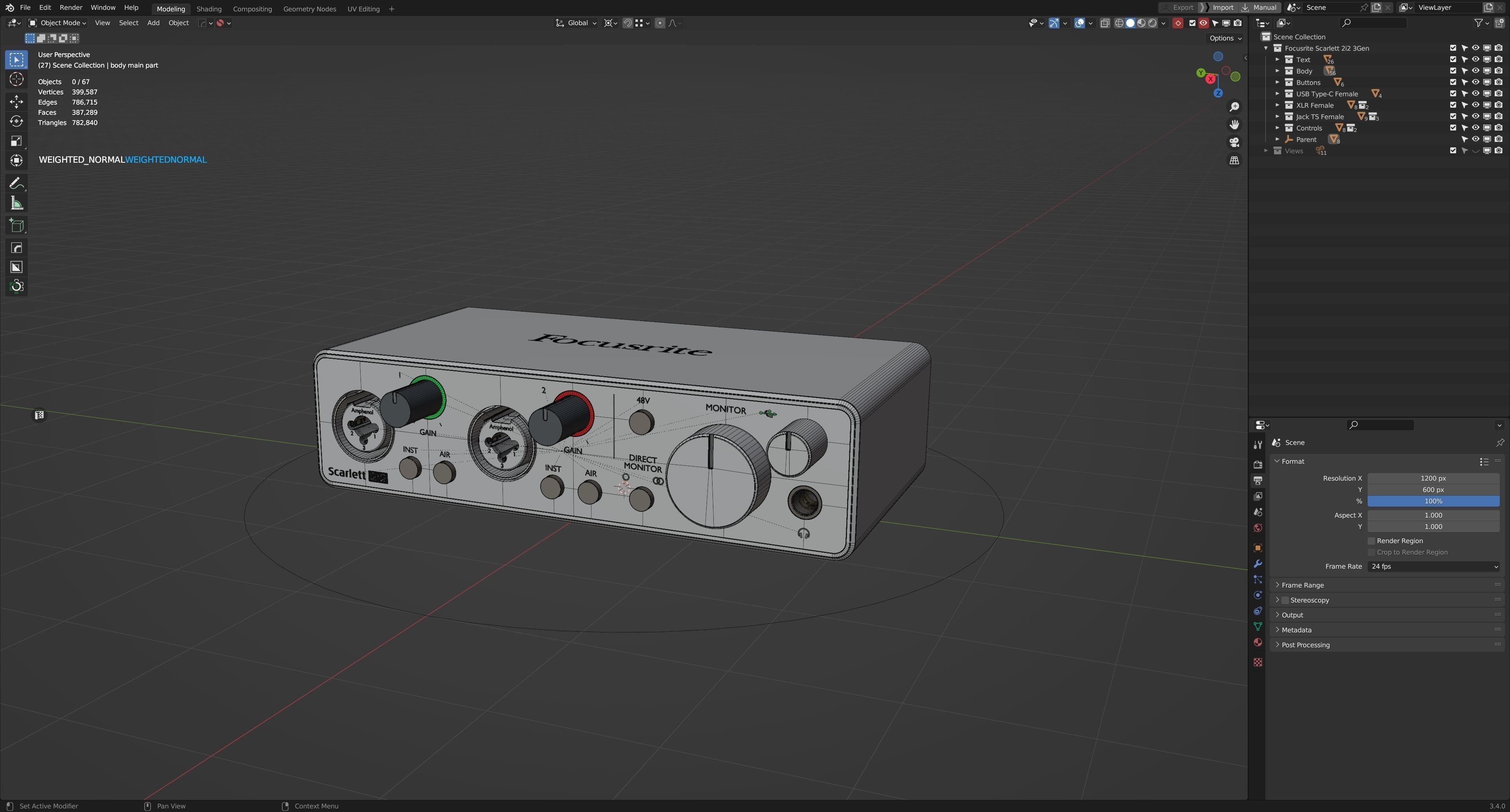Open the Object Mode dropdown
Image resolution: width=1510 pixels, height=812 pixels.
(x=57, y=23)
